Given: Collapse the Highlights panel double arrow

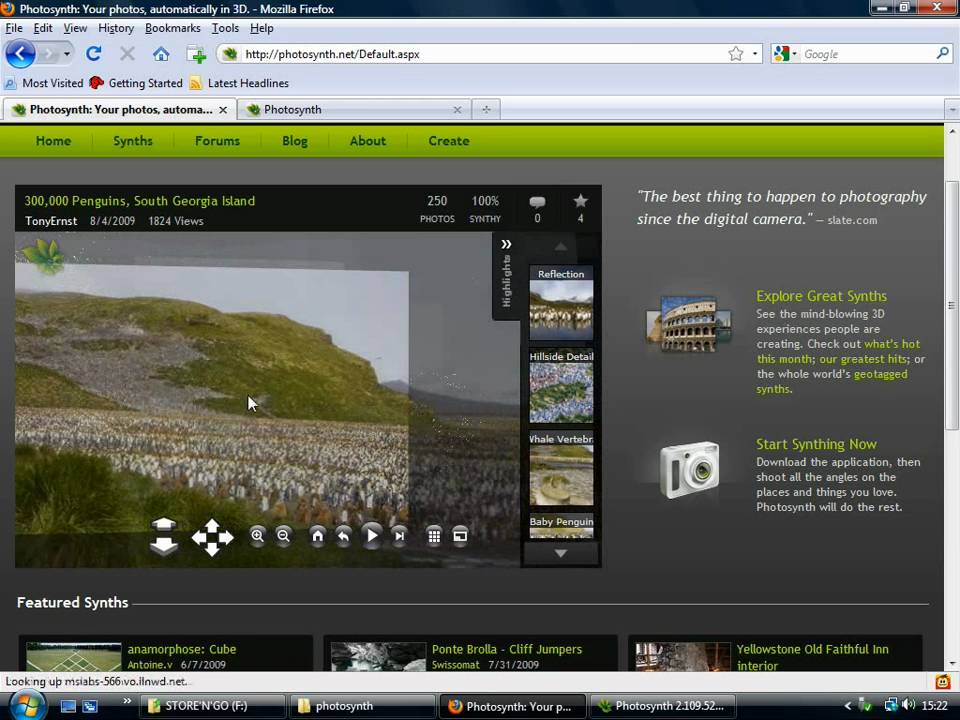Looking at the screenshot, I should pos(506,244).
